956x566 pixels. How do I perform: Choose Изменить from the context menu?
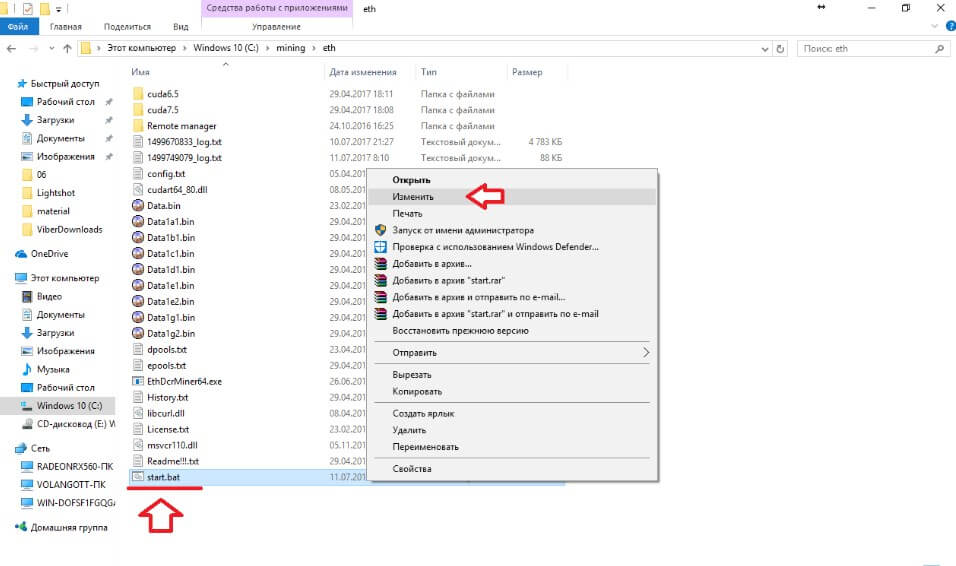click(x=413, y=197)
